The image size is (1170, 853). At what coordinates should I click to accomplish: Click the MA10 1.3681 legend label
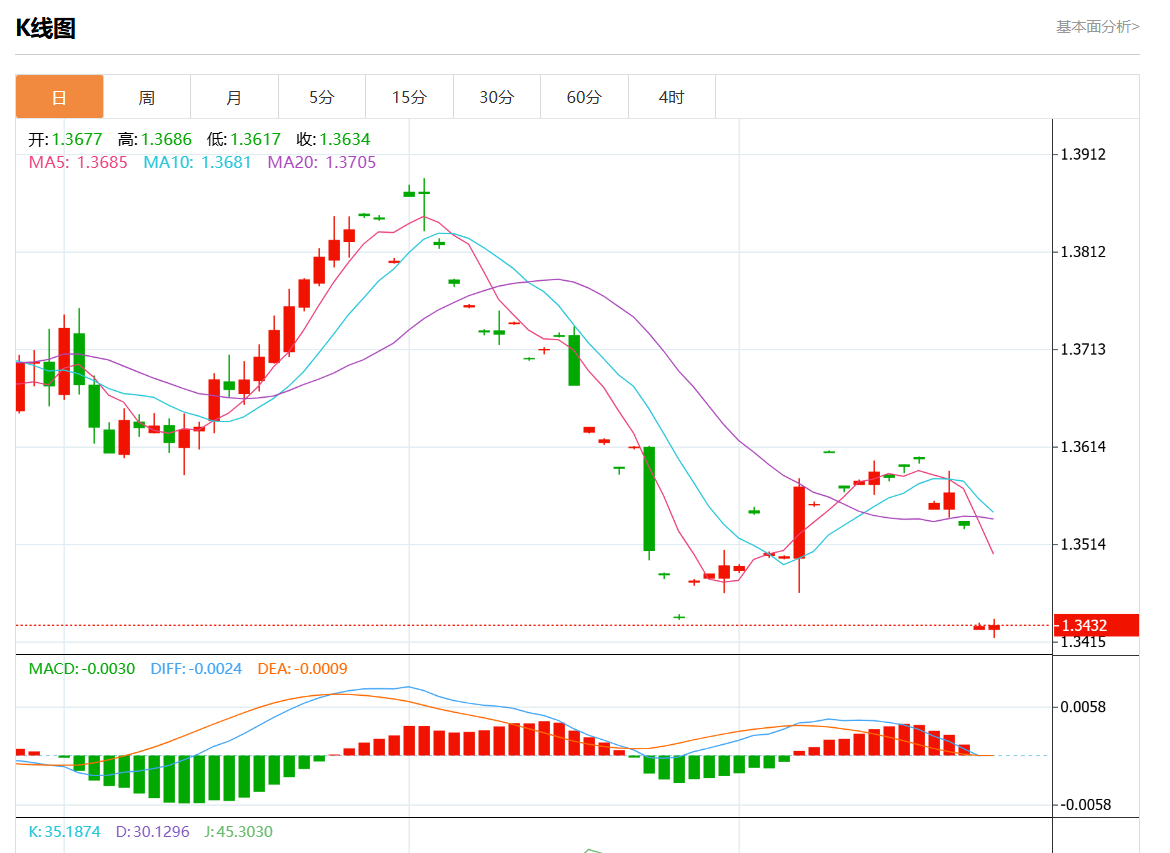[x=197, y=162]
